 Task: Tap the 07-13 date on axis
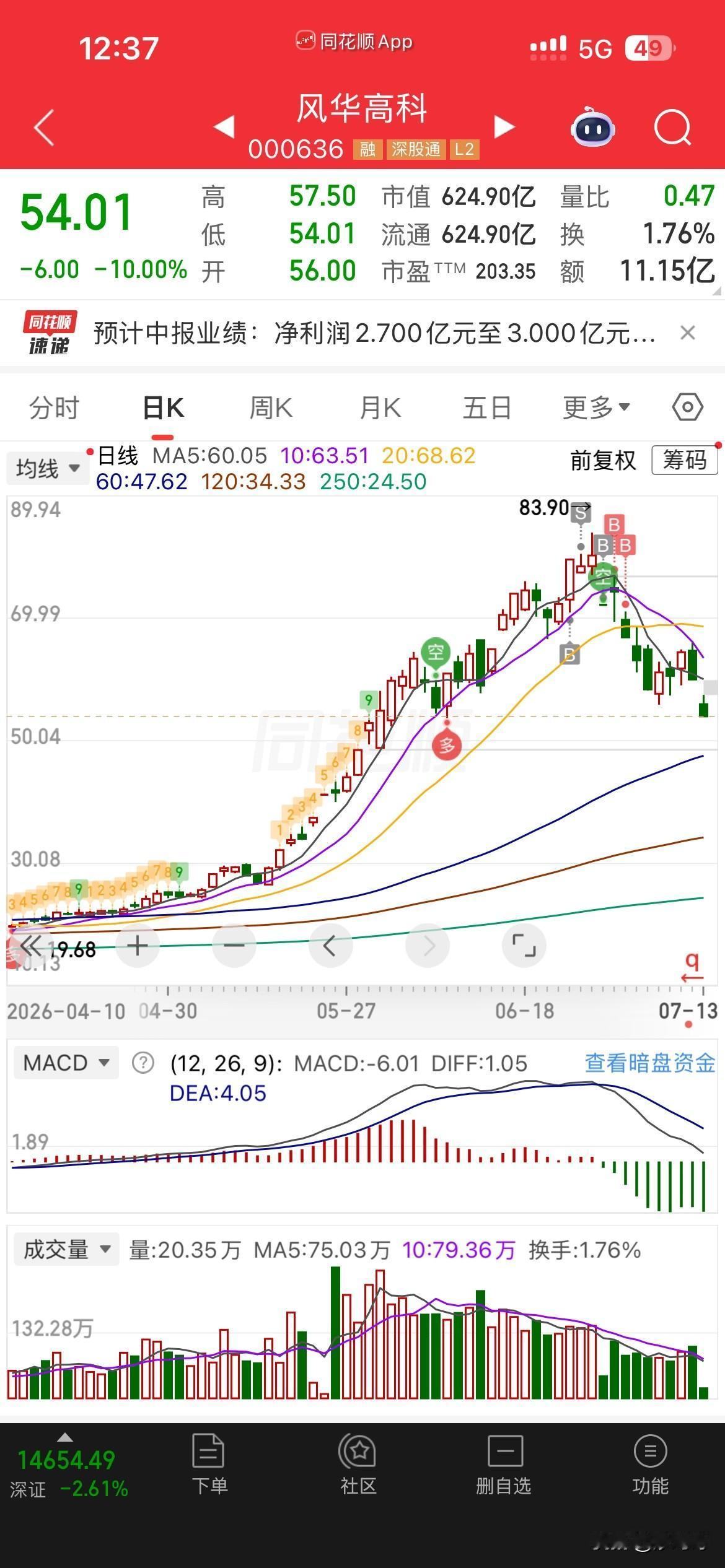(688, 1011)
